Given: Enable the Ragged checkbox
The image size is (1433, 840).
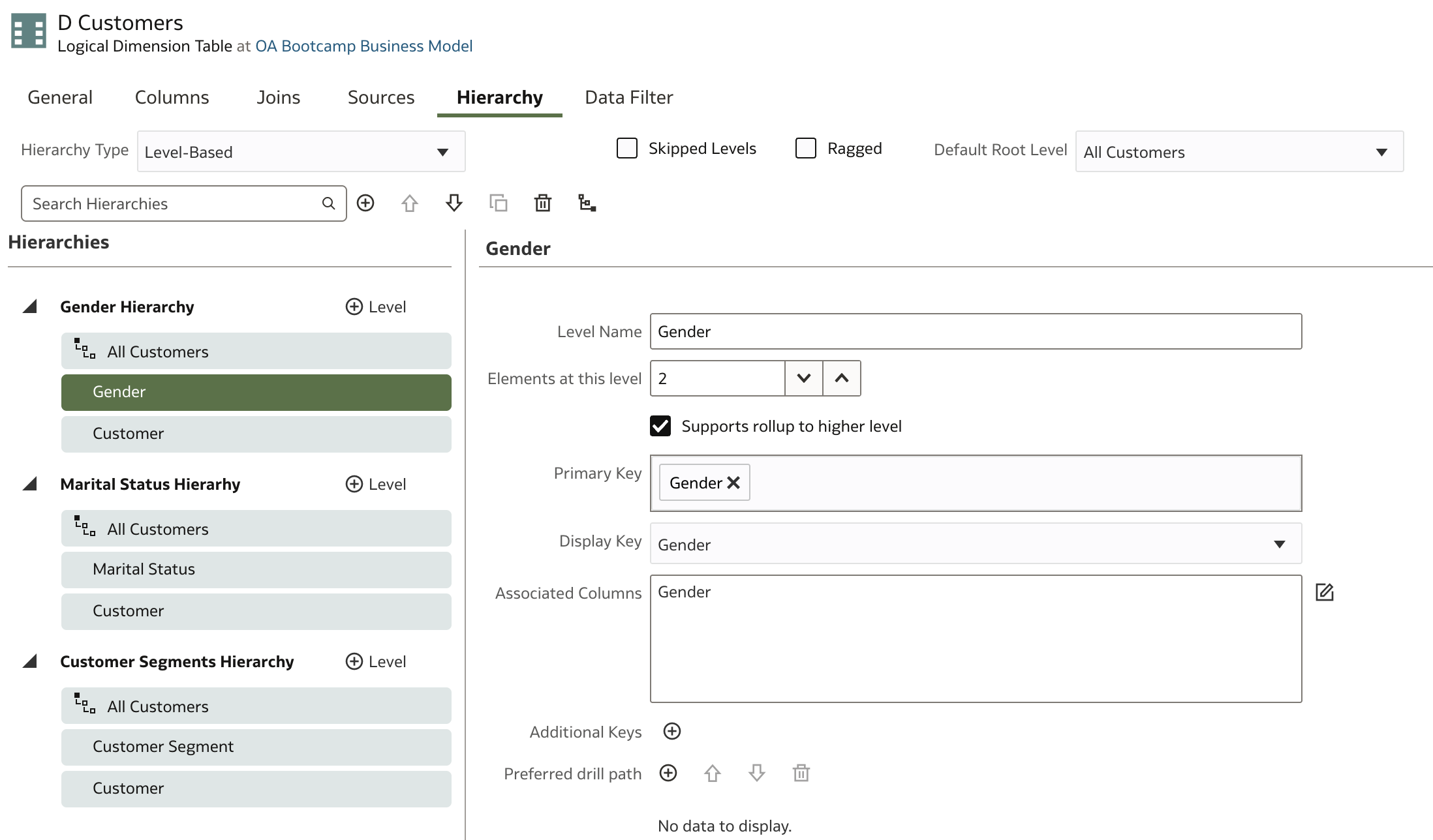Looking at the screenshot, I should [x=806, y=148].
